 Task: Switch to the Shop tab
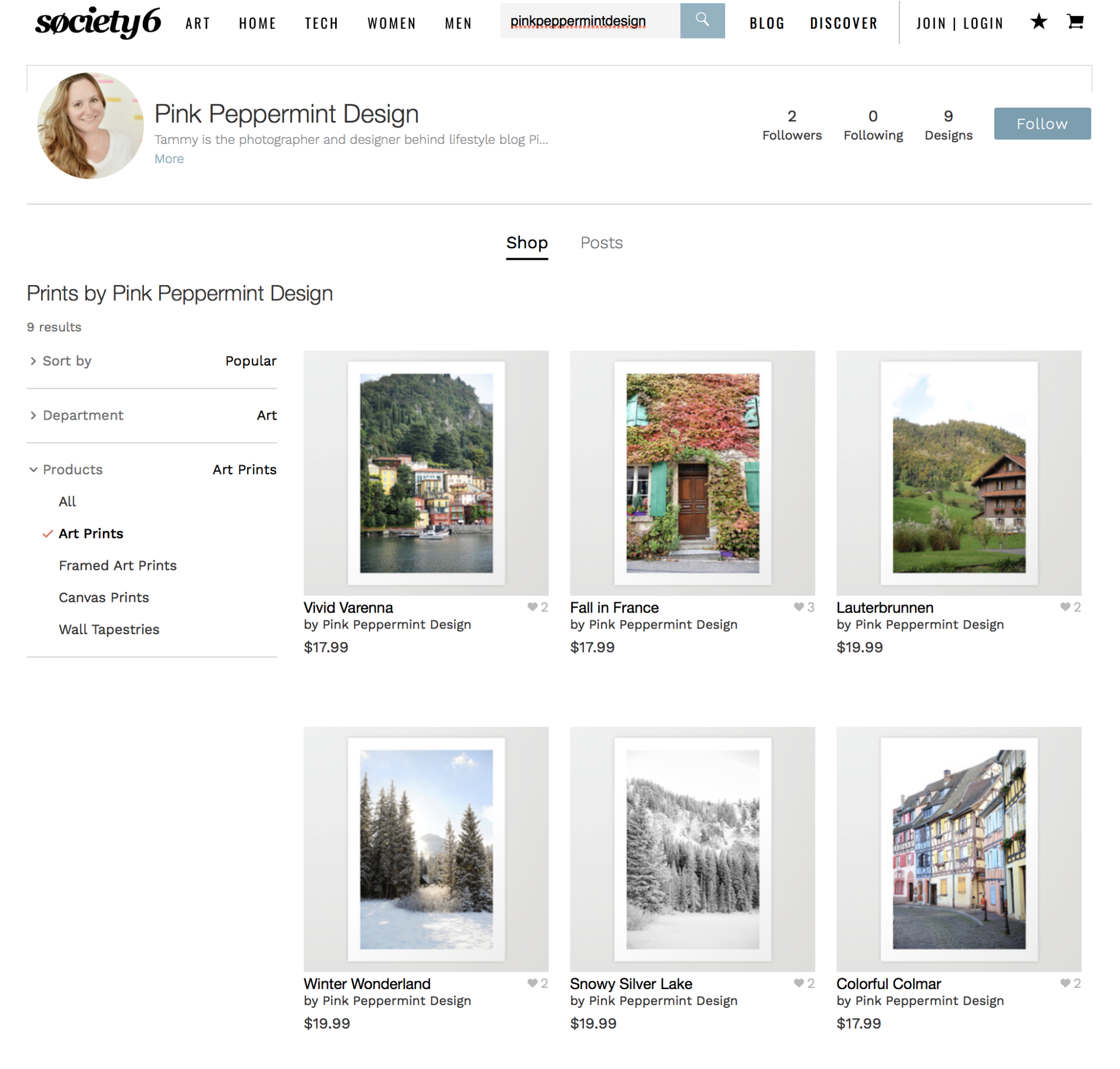[527, 243]
